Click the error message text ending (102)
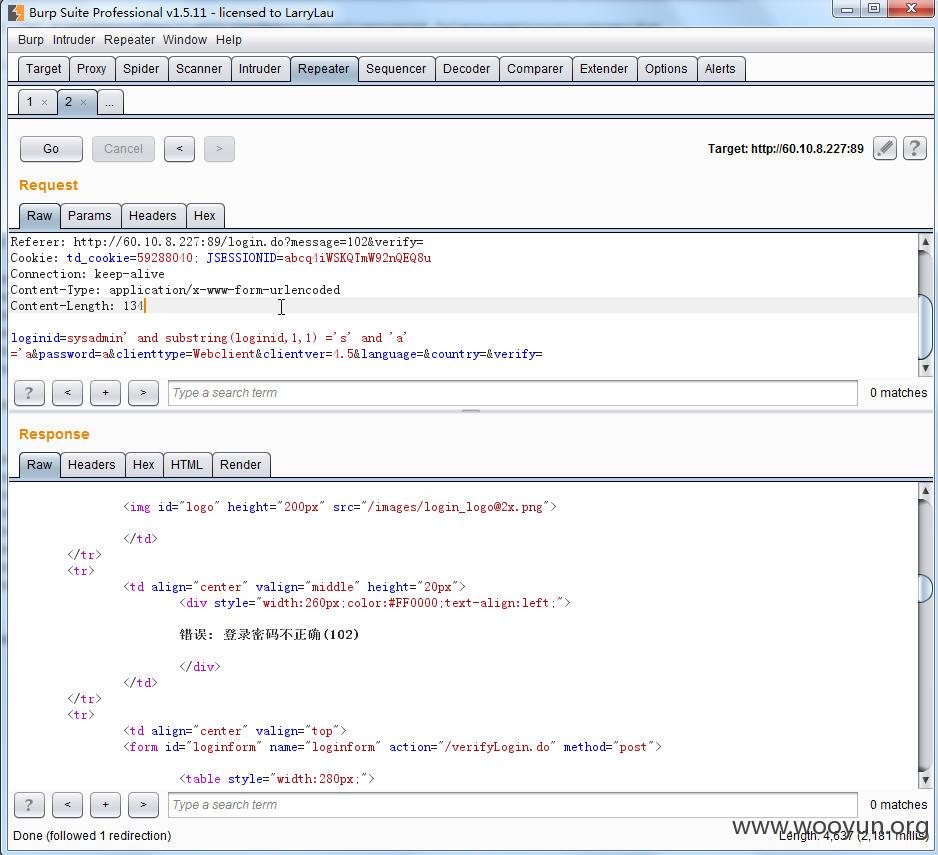Viewport: 938px width, 855px height. 269,634
